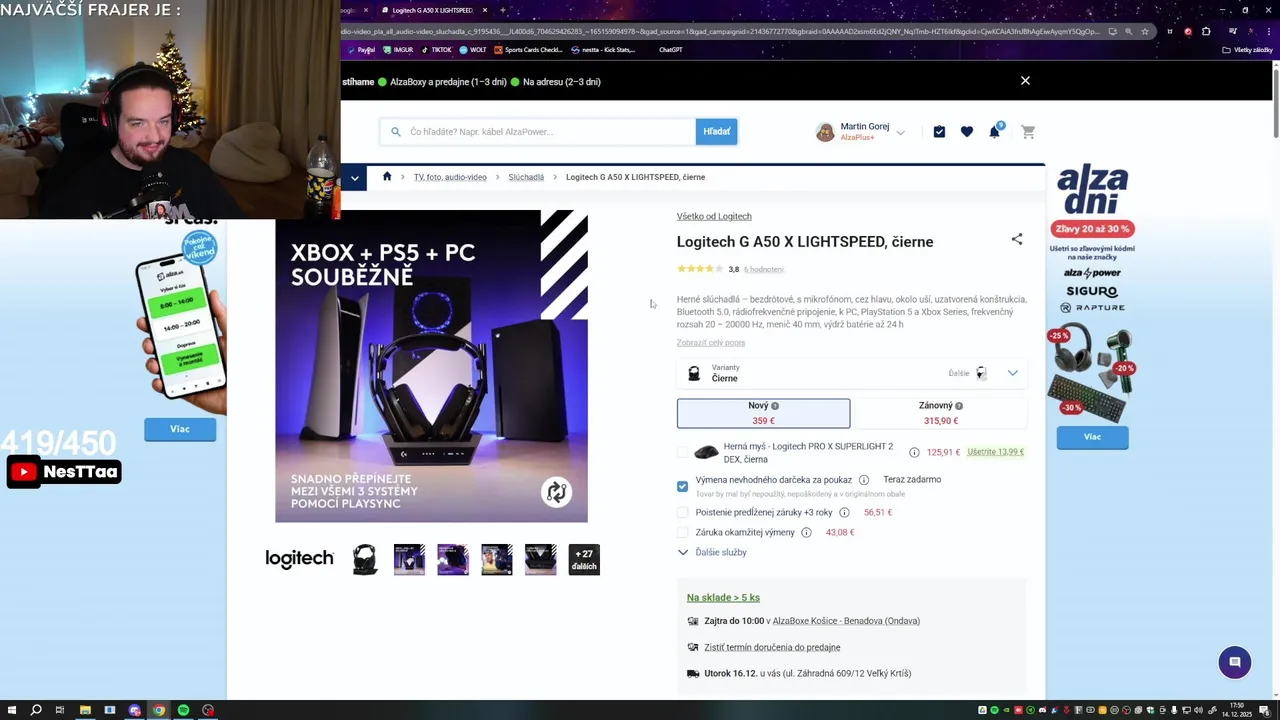Open Všetko od Logitech link
The height and width of the screenshot is (720, 1280).
click(714, 217)
